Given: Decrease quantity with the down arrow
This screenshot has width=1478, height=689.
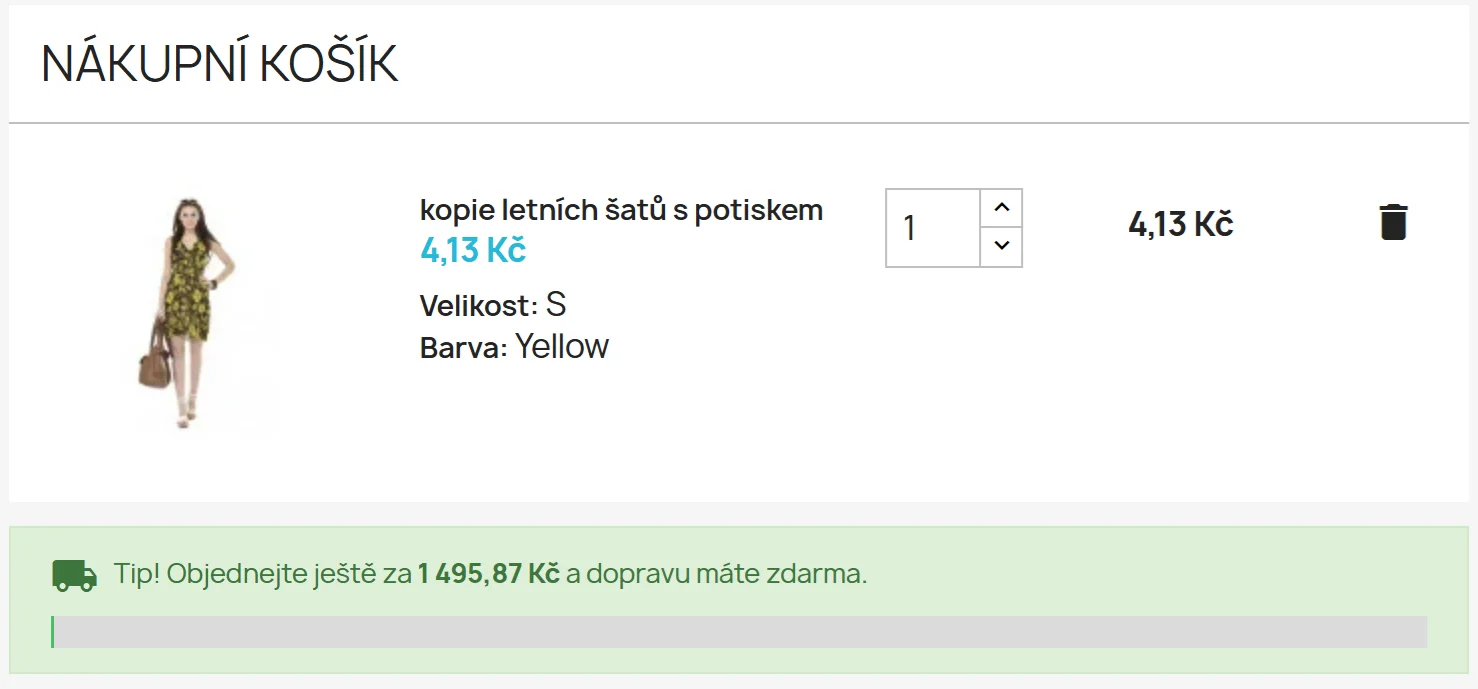Looking at the screenshot, I should point(1001,246).
